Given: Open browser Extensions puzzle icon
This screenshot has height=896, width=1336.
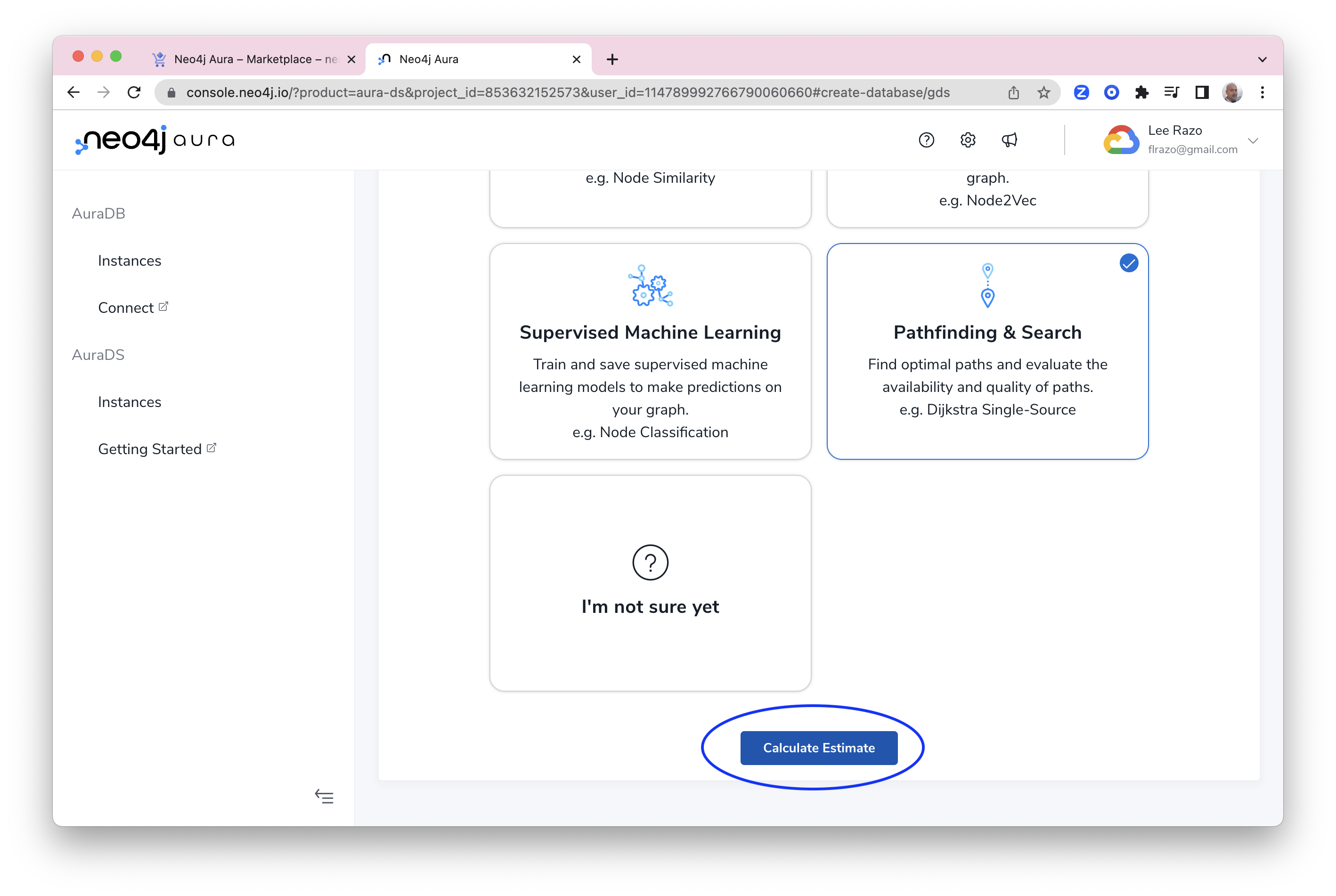Looking at the screenshot, I should (1142, 93).
